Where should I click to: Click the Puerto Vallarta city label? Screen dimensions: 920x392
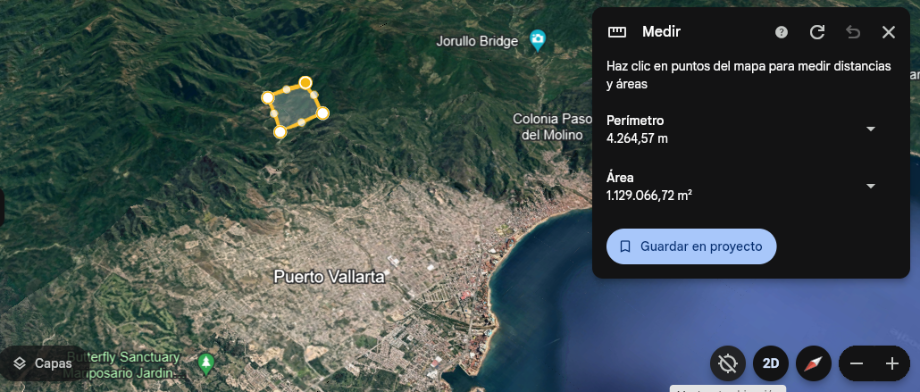click(329, 277)
